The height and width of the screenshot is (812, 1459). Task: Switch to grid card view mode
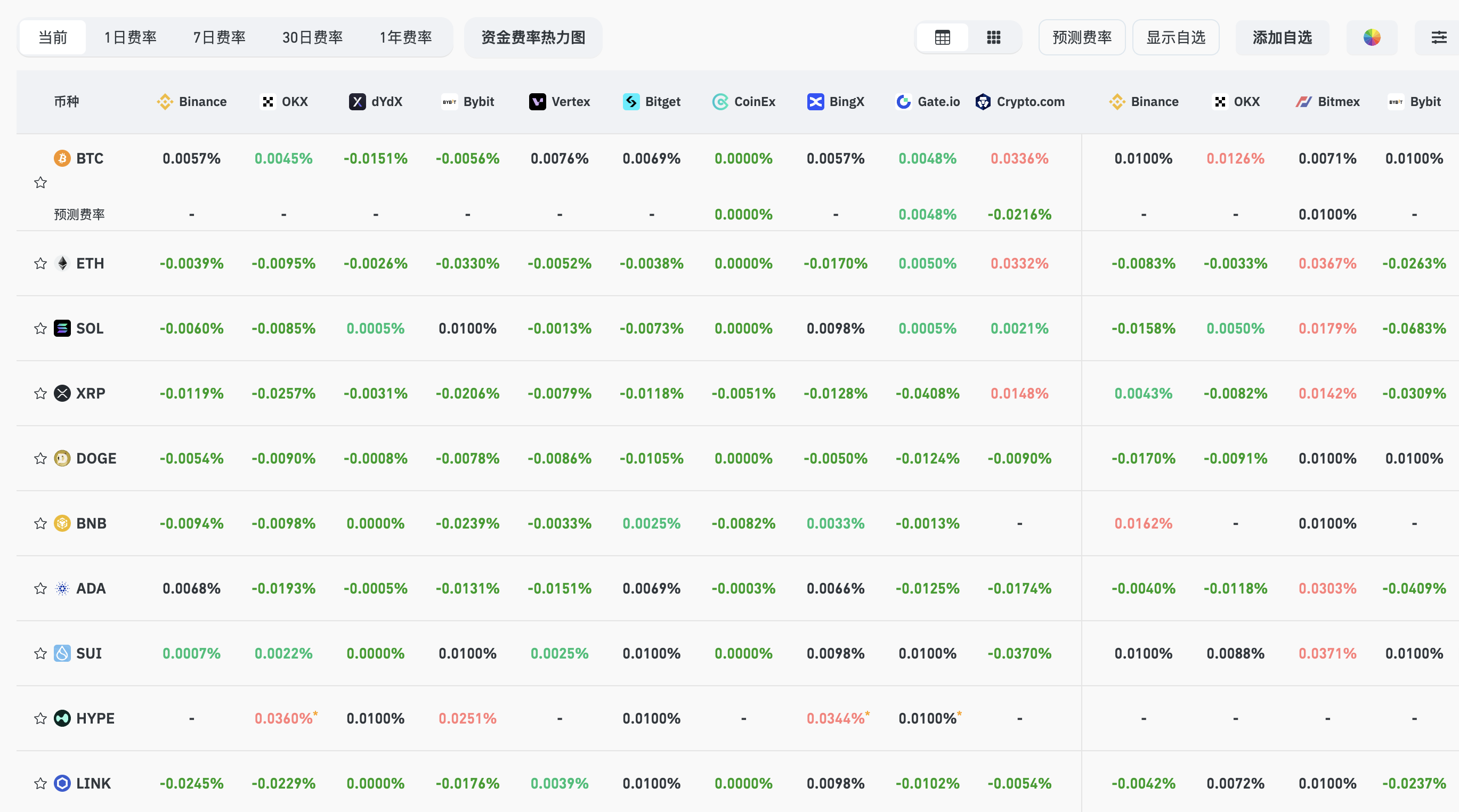(994, 37)
